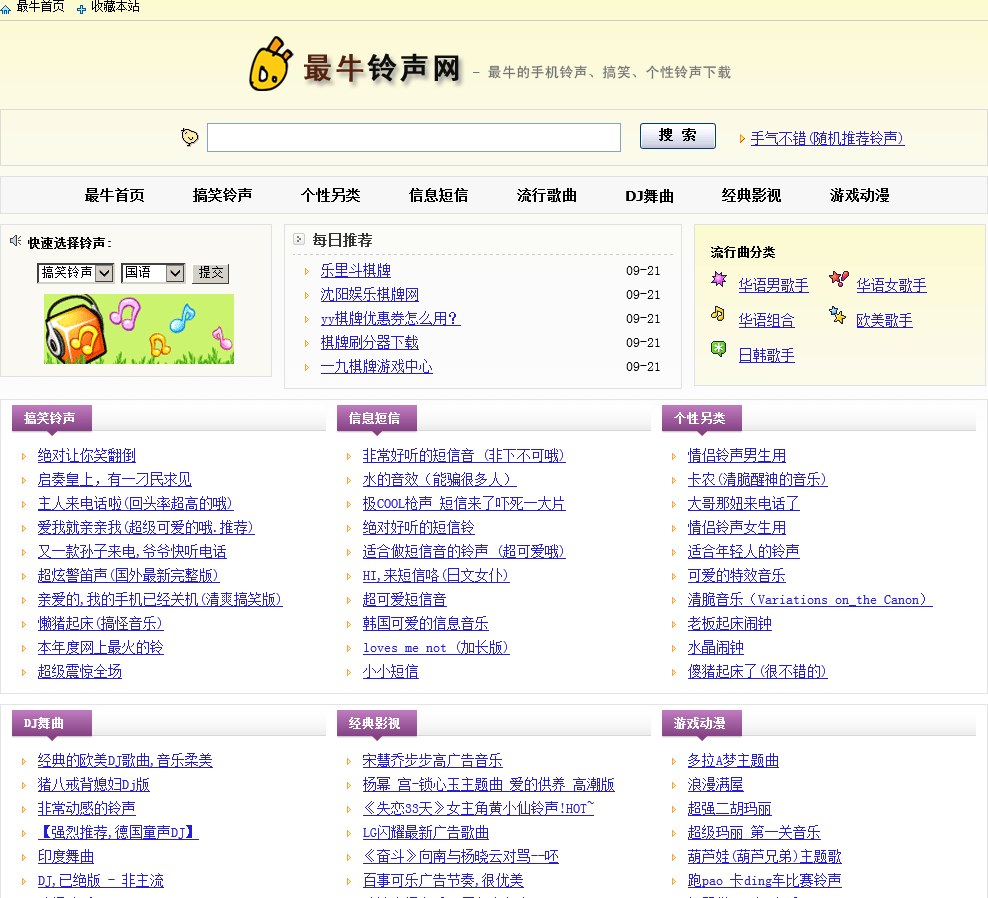
Task: Select the 华语男歌手 category link
Action: 773,285
